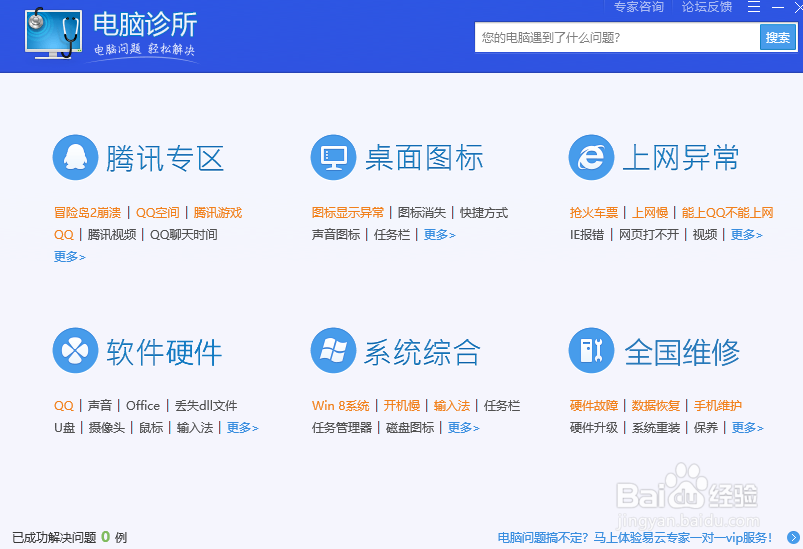Open the 上网异常 Internet Explorer icon

click(591, 157)
